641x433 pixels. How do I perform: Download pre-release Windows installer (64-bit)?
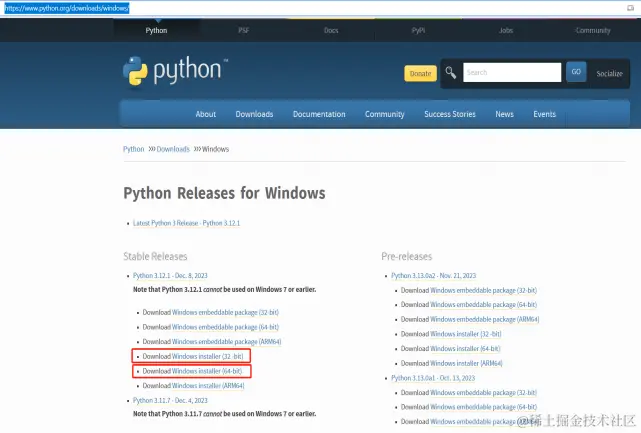[465, 349]
